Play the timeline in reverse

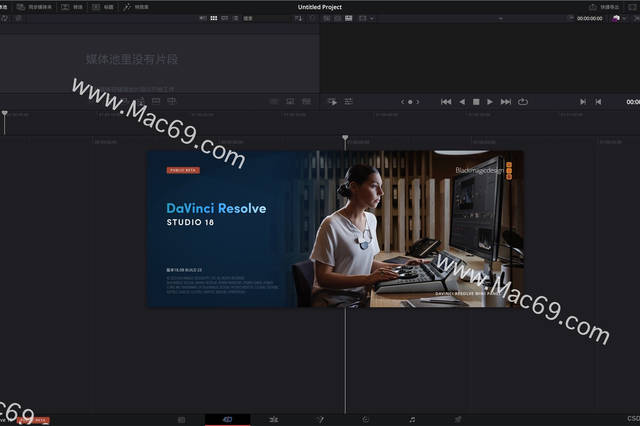click(462, 102)
